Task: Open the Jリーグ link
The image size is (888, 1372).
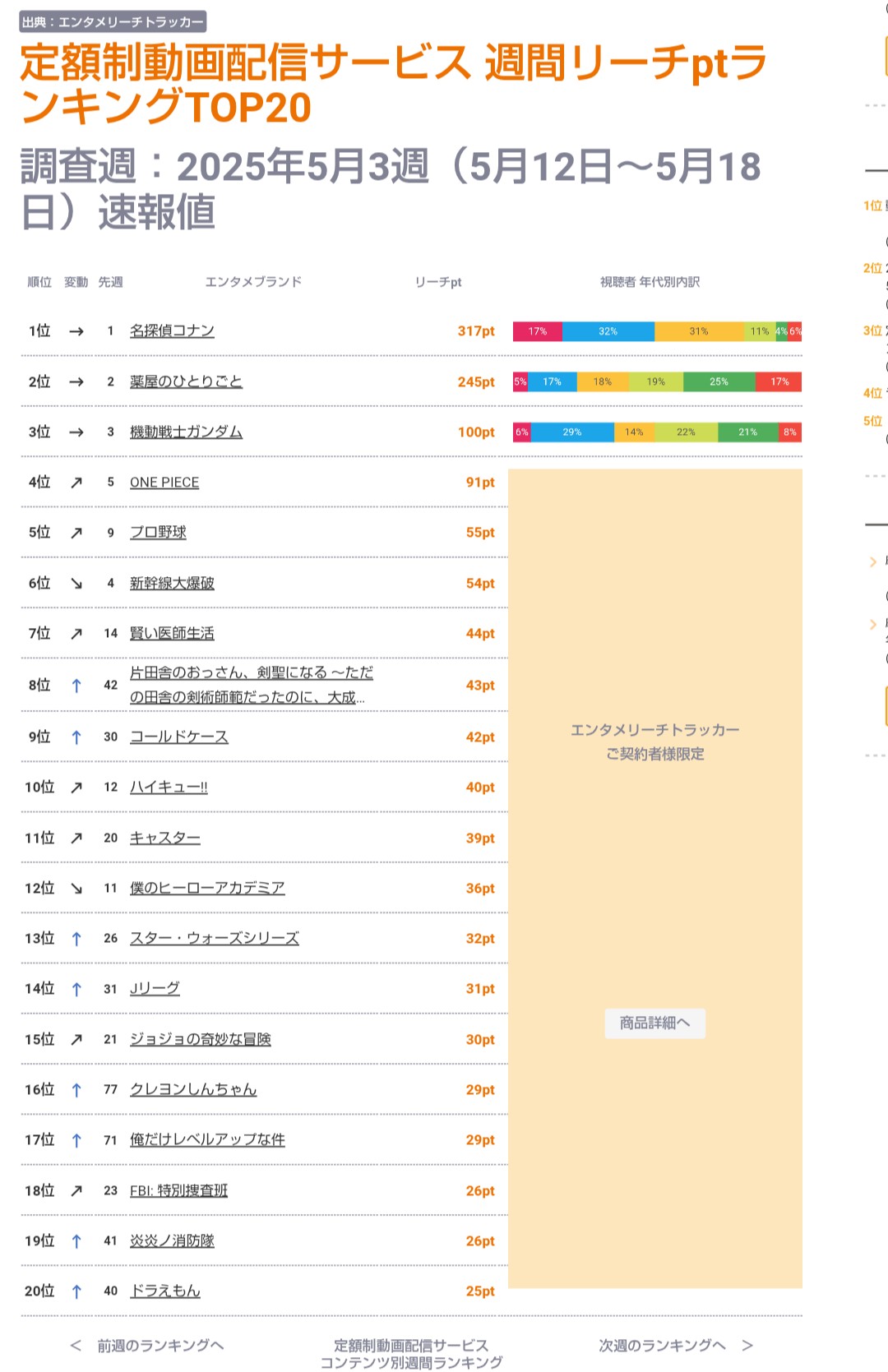Action: pyautogui.click(x=155, y=989)
